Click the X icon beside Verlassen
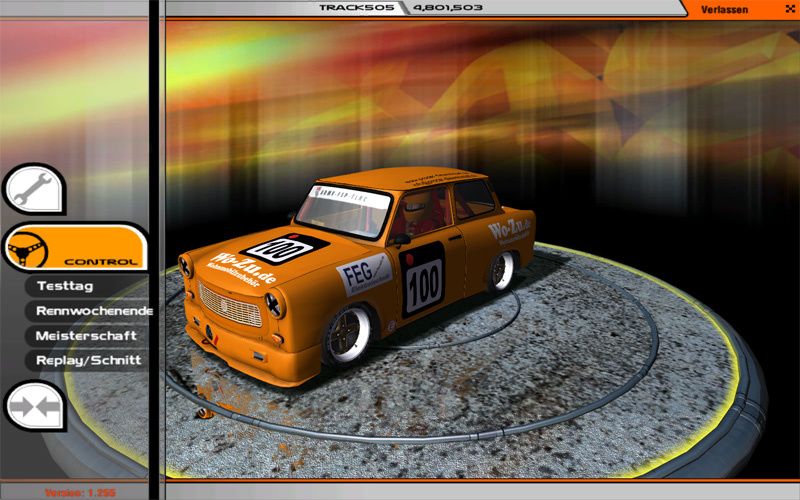The width and height of the screenshot is (800, 500). pyautogui.click(x=789, y=9)
